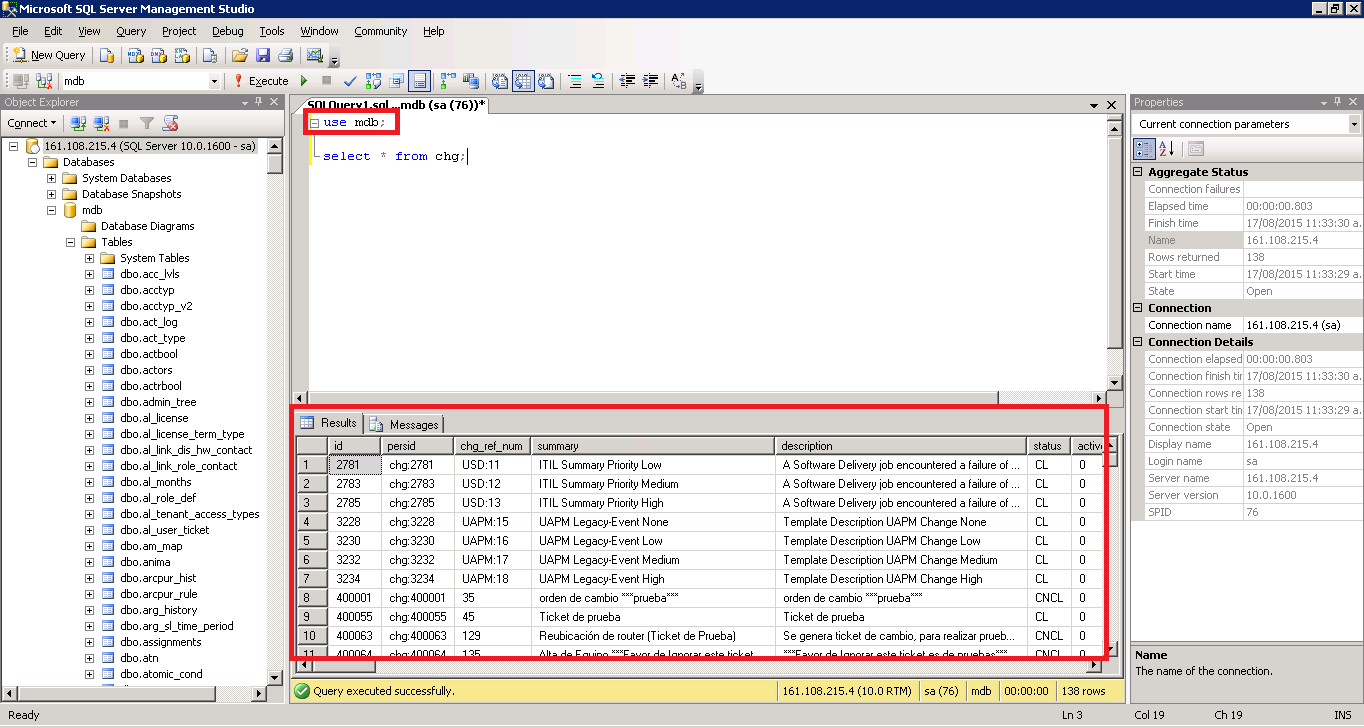
Task: Click the green Debug play icon
Action: click(304, 81)
